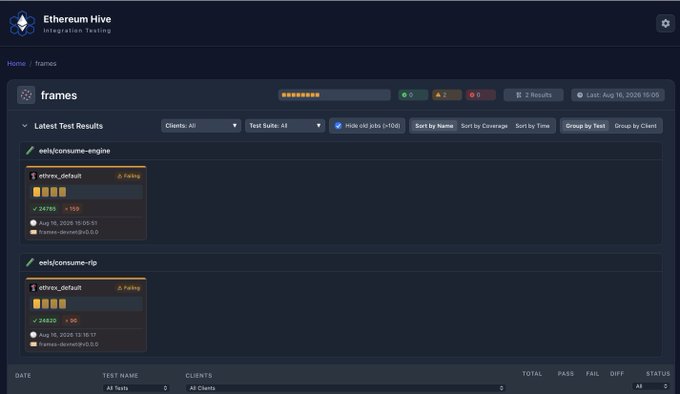Click the 159 failed count
Viewport: 680px width, 394px height.
(72, 208)
